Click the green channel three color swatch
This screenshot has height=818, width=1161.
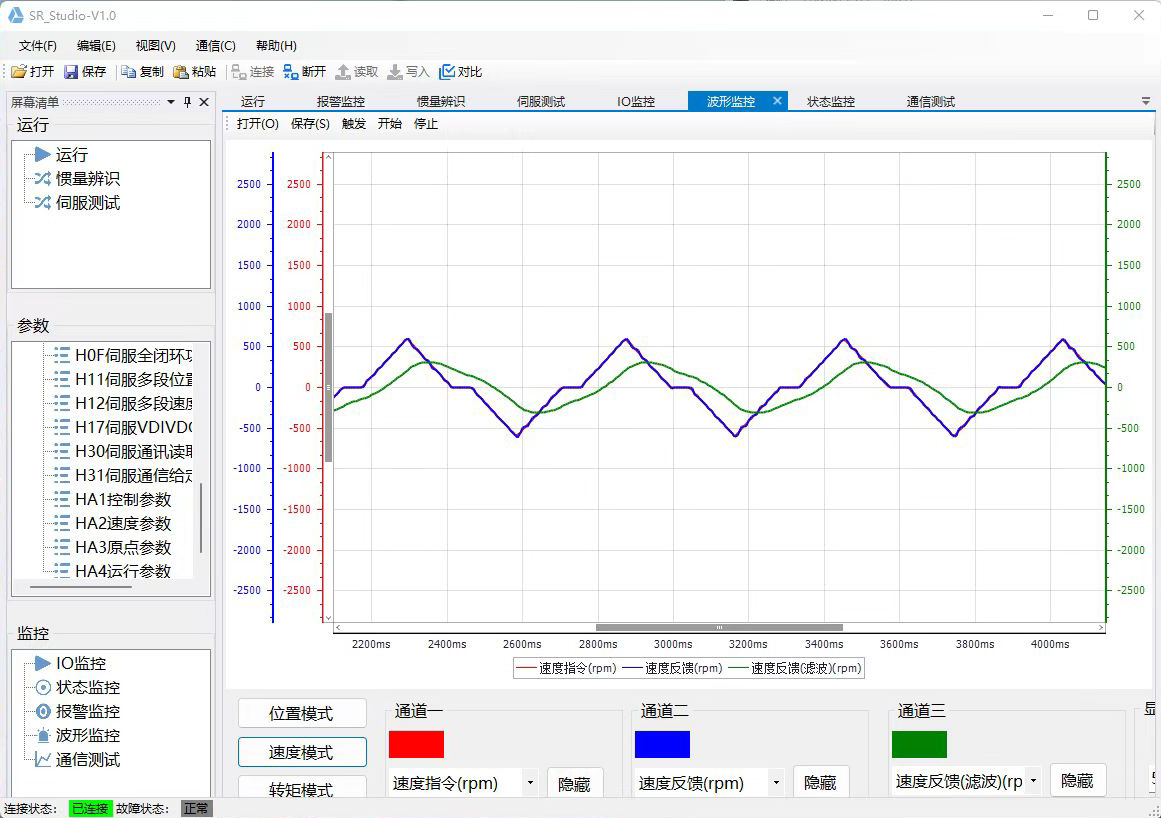coord(919,744)
